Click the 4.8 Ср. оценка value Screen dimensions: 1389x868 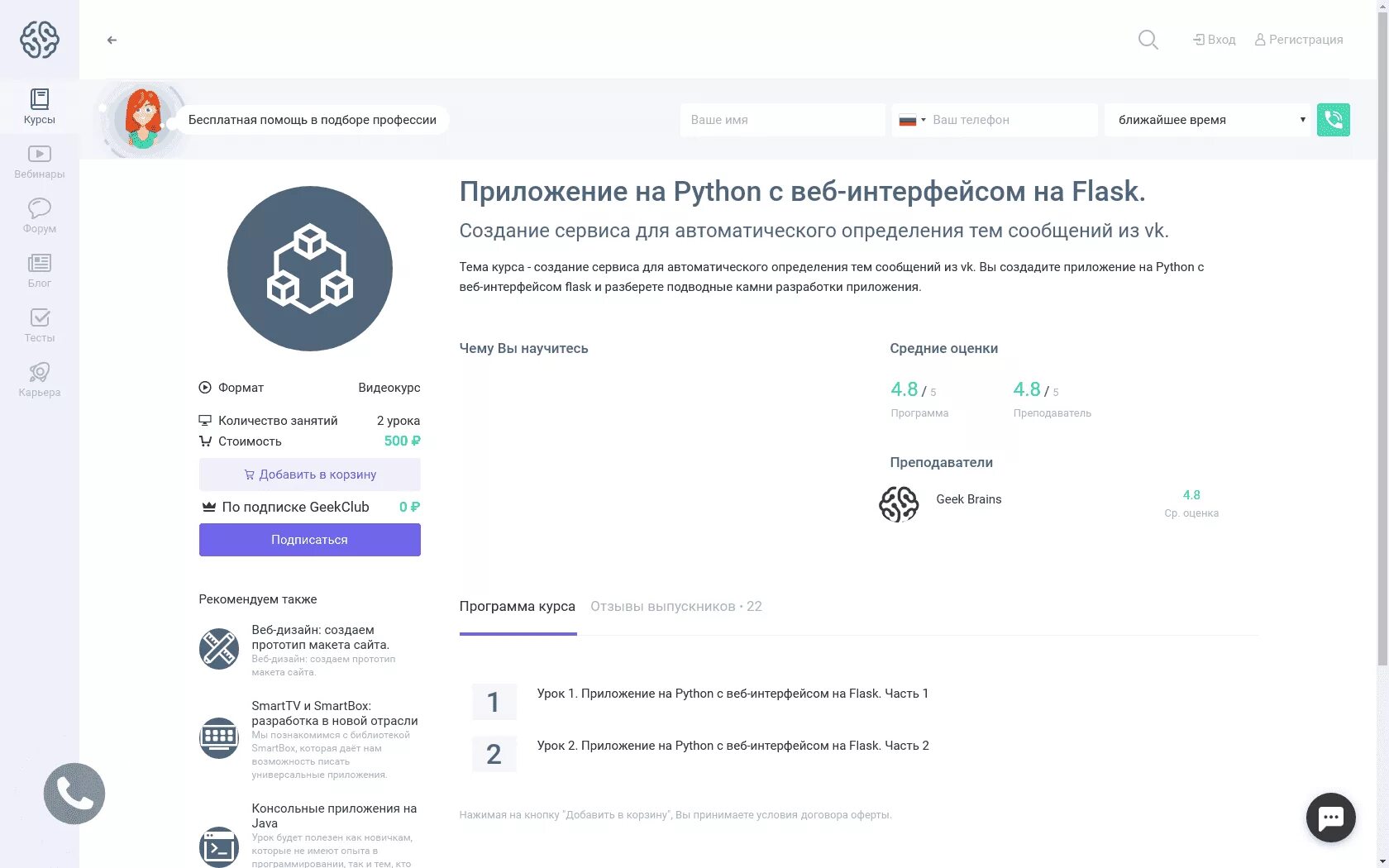[1191, 495]
